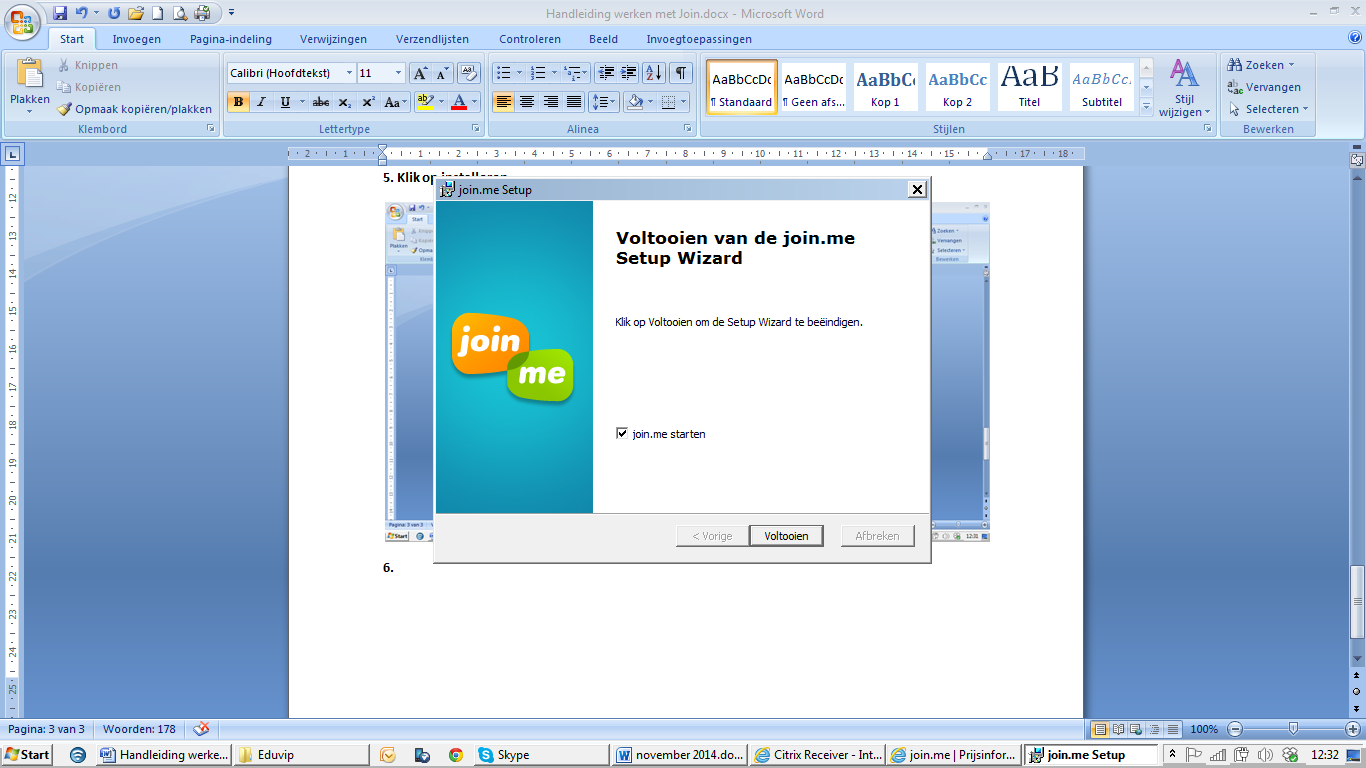1366x768 pixels.
Task: Open november 2014 document in taskbar
Action: click(680, 755)
